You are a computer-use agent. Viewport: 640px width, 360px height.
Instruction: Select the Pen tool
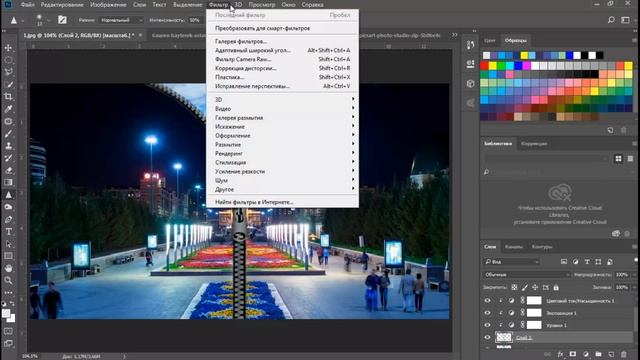(x=8, y=219)
